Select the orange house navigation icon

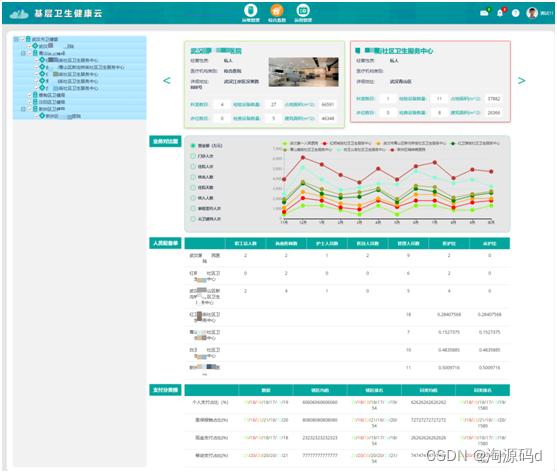click(x=277, y=10)
